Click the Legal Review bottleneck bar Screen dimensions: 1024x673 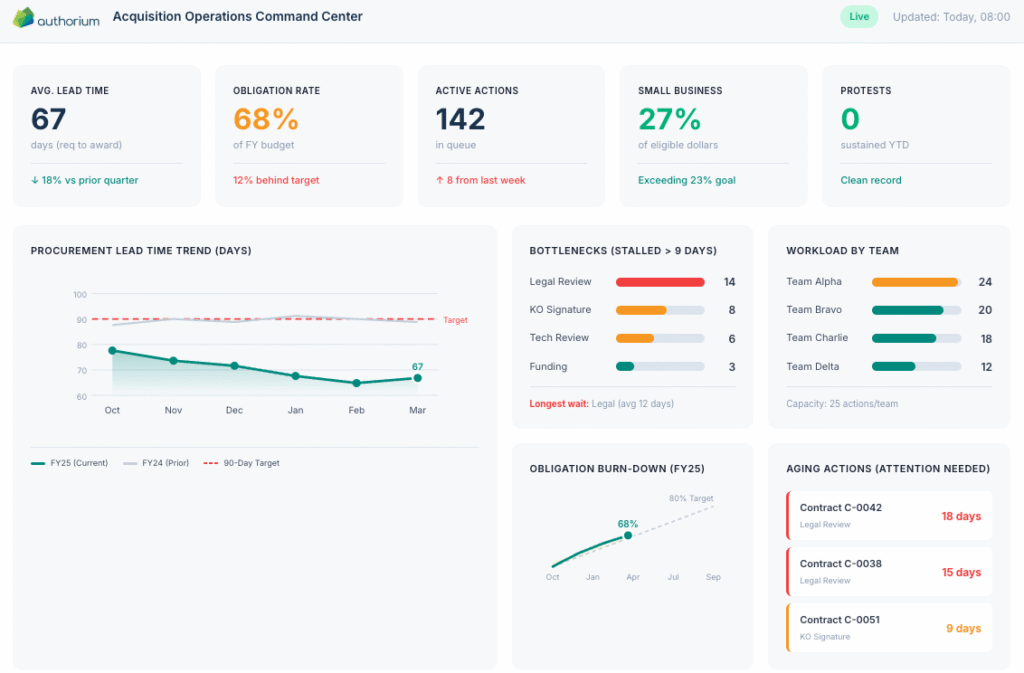(x=659, y=282)
